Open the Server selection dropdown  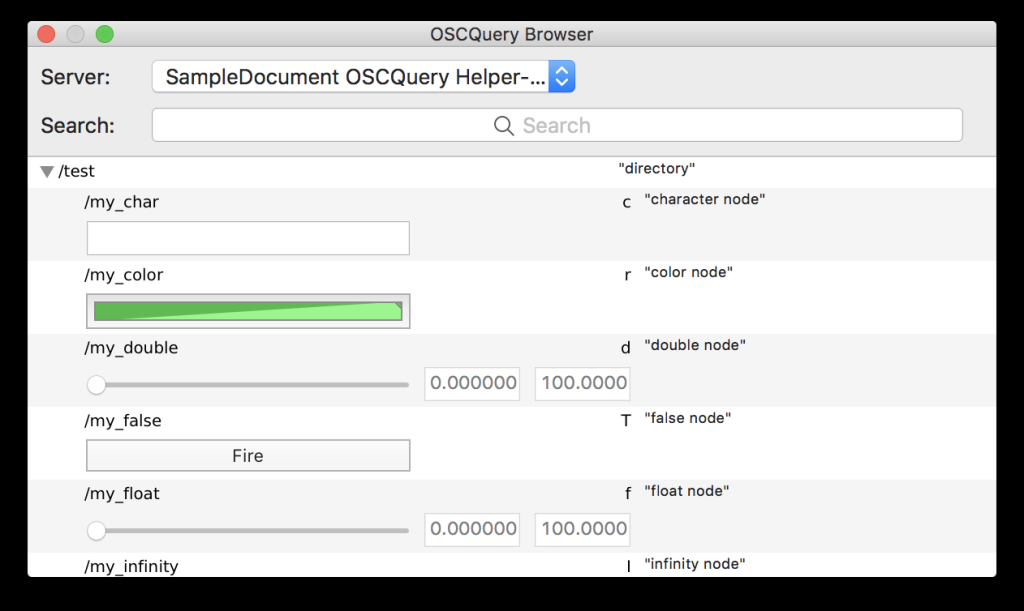[x=363, y=77]
